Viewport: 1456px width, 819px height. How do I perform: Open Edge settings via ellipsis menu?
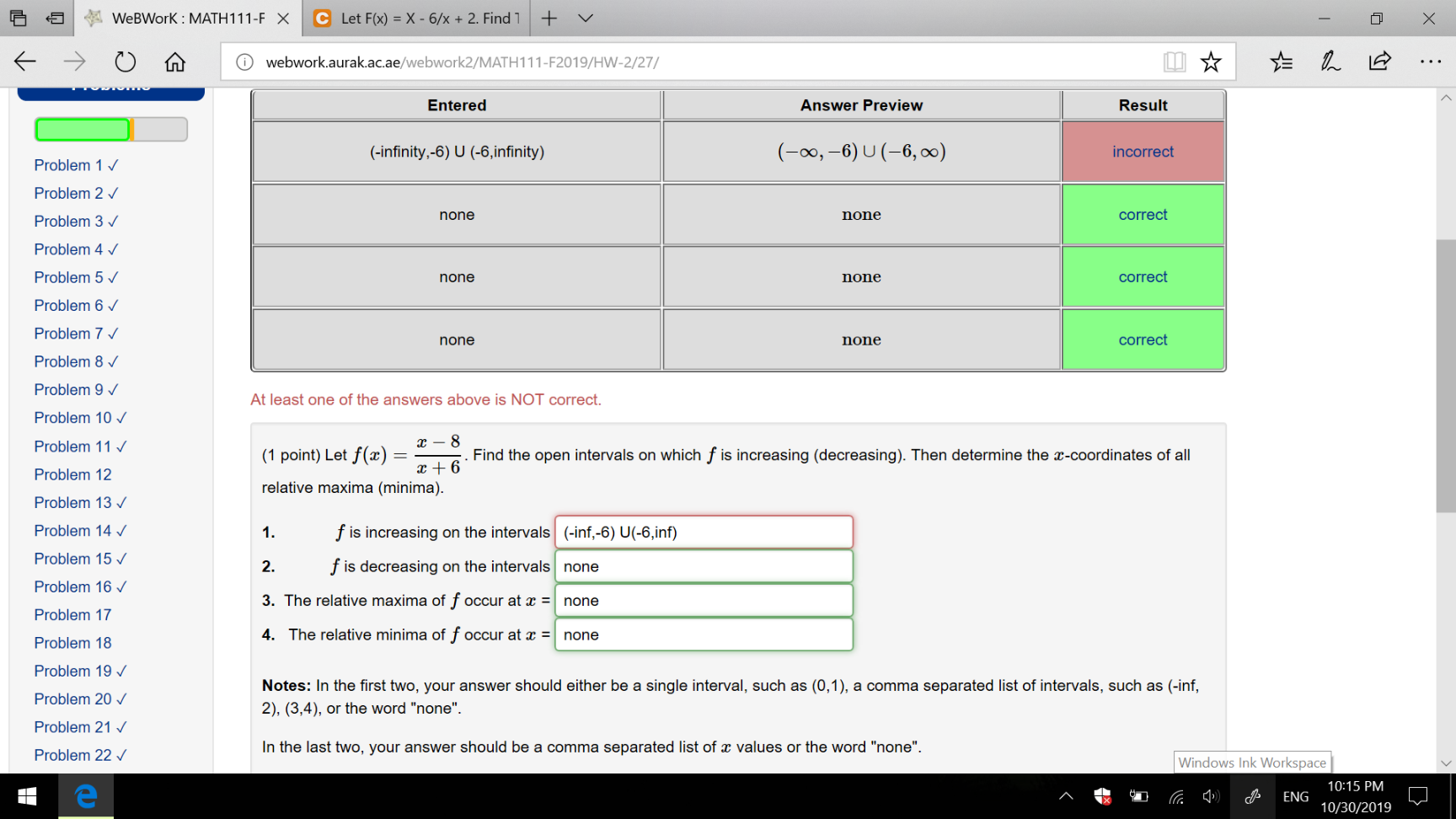1431,61
